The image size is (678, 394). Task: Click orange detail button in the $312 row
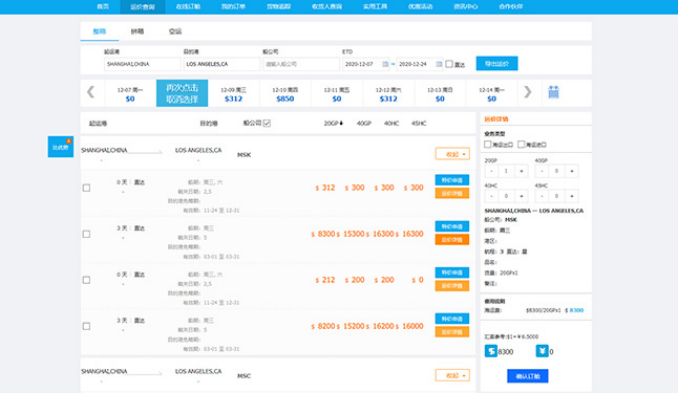pos(452,193)
